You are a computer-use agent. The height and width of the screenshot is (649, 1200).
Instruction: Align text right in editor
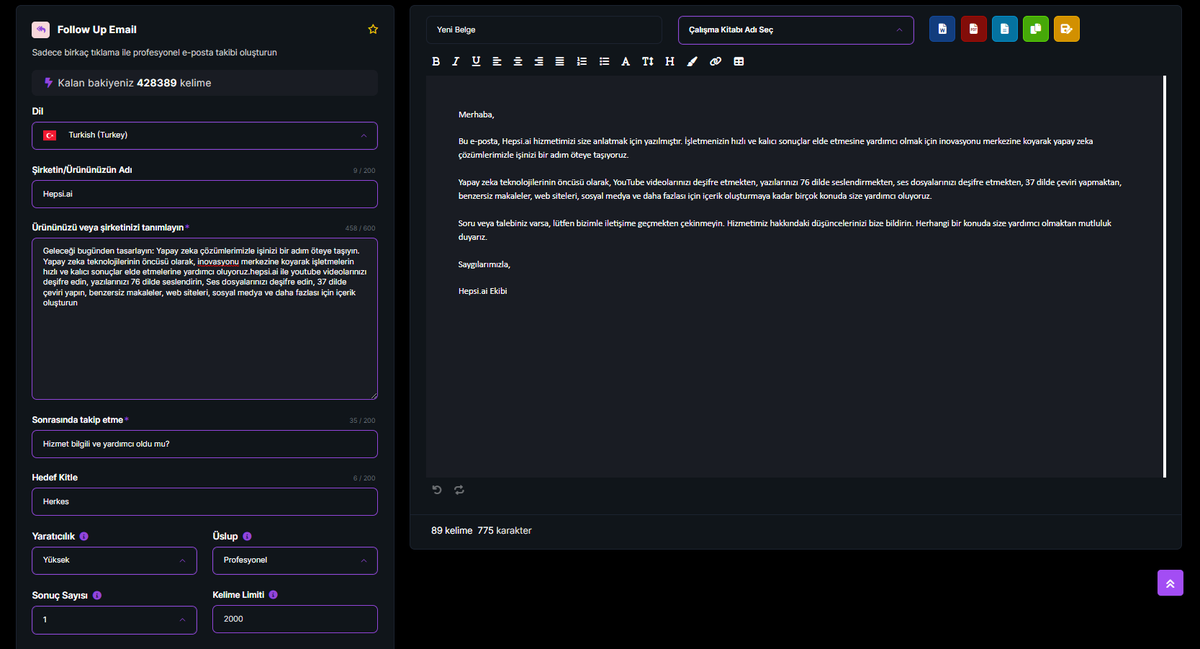point(539,61)
